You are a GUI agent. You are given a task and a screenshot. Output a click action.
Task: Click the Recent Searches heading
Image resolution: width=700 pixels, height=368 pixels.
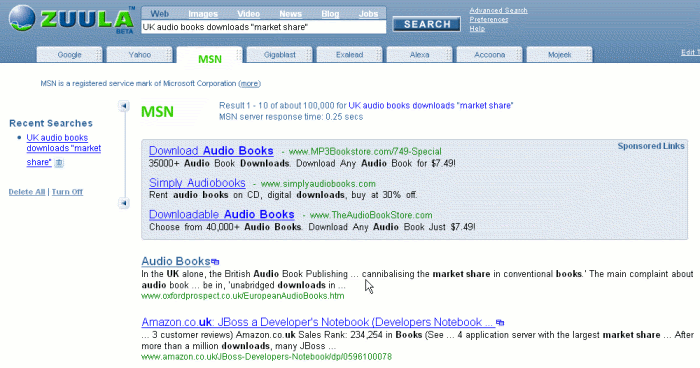[51, 123]
